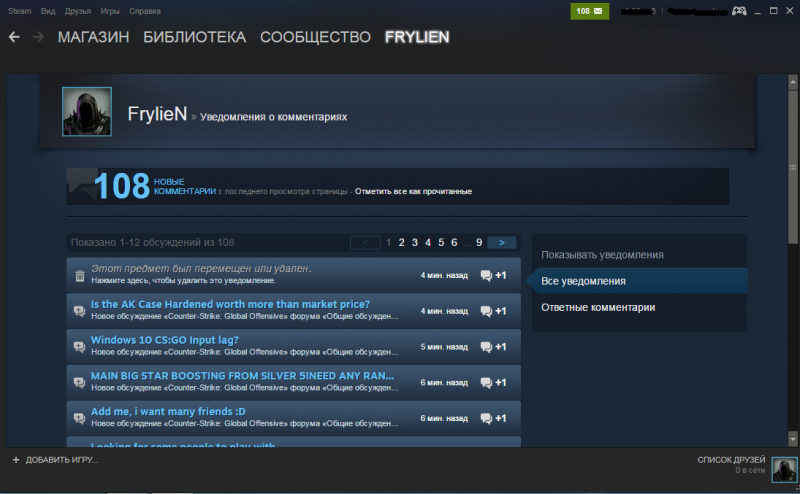Click the plus icon for adding a game
Viewport: 800px width, 494px height.
click(x=16, y=460)
